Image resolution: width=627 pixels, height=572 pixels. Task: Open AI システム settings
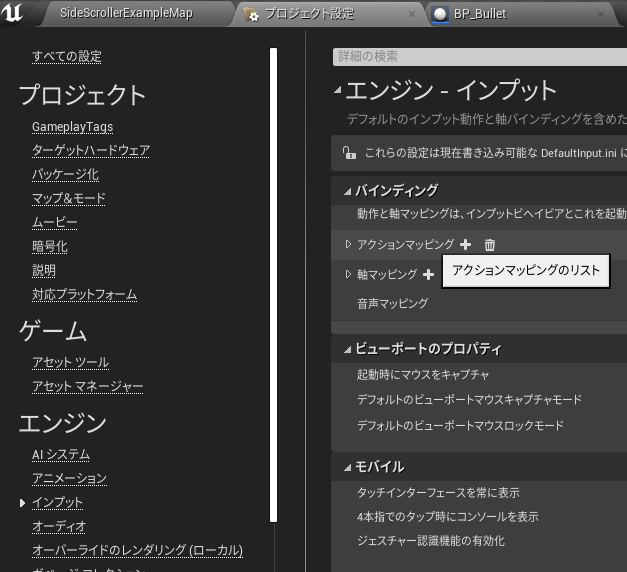[61, 454]
